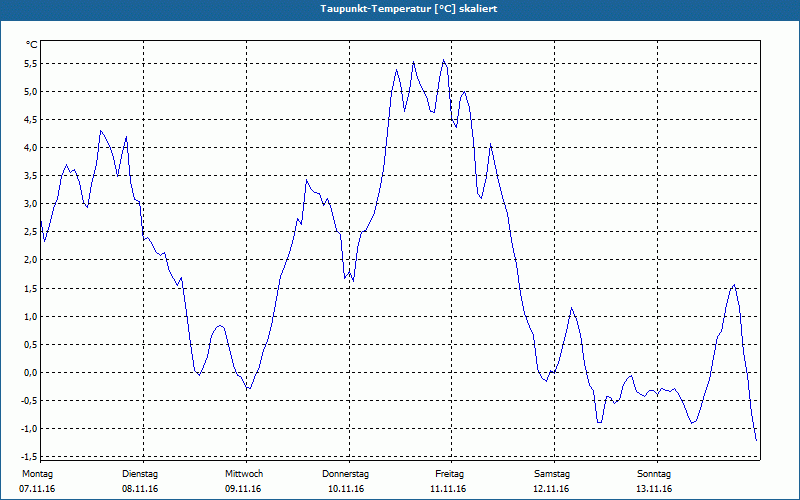Click the 2,0 y-axis label

click(x=31, y=260)
